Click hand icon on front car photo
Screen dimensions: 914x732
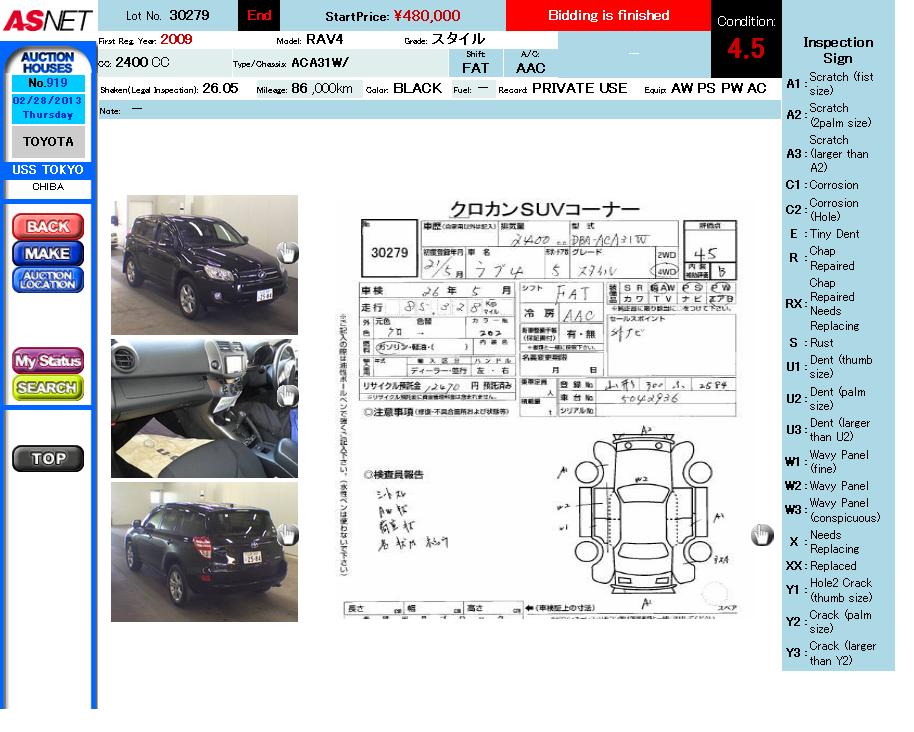point(287,252)
